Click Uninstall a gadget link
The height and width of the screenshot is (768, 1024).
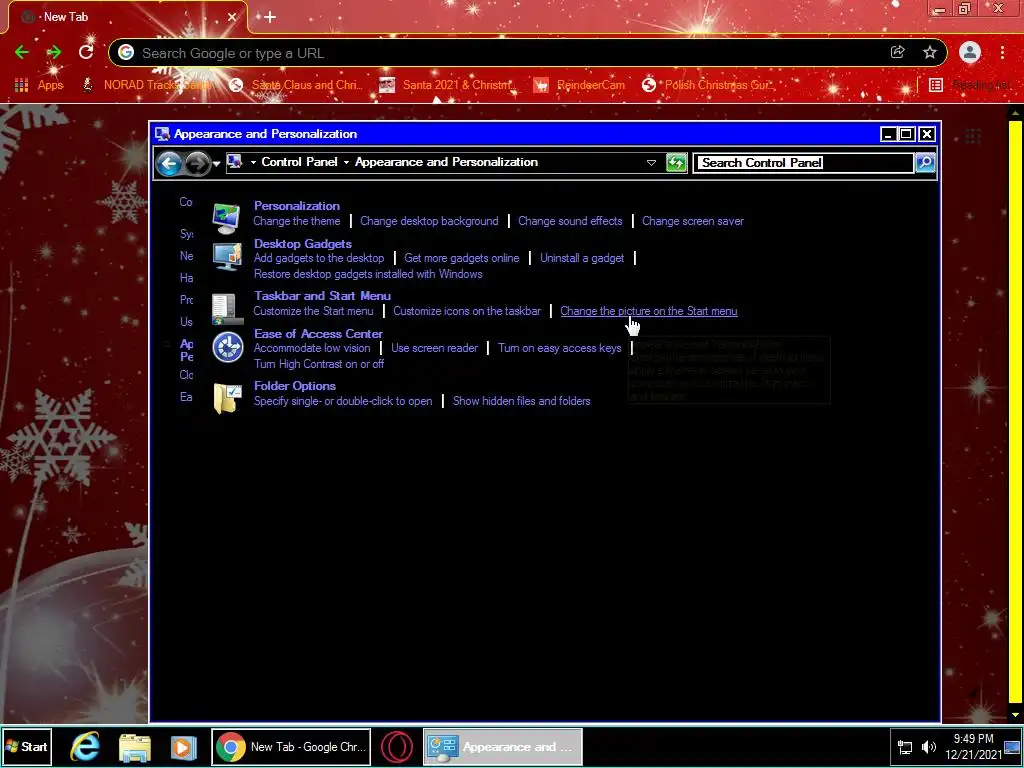click(x=582, y=258)
